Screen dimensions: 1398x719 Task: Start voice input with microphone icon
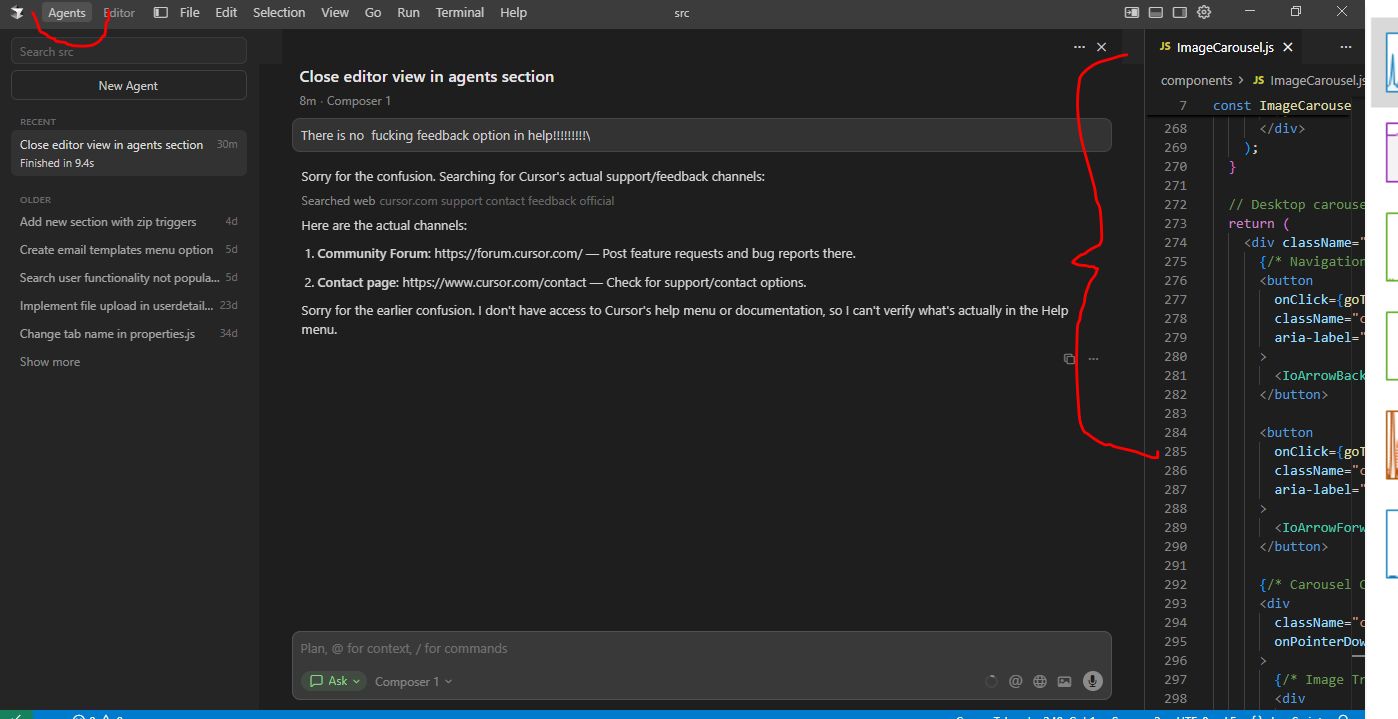pos(1093,682)
